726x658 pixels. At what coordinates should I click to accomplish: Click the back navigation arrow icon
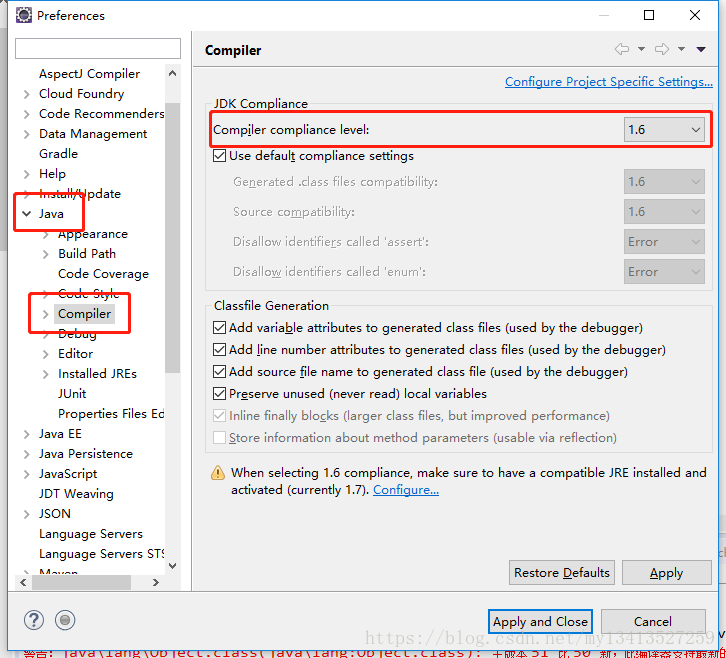coord(621,49)
